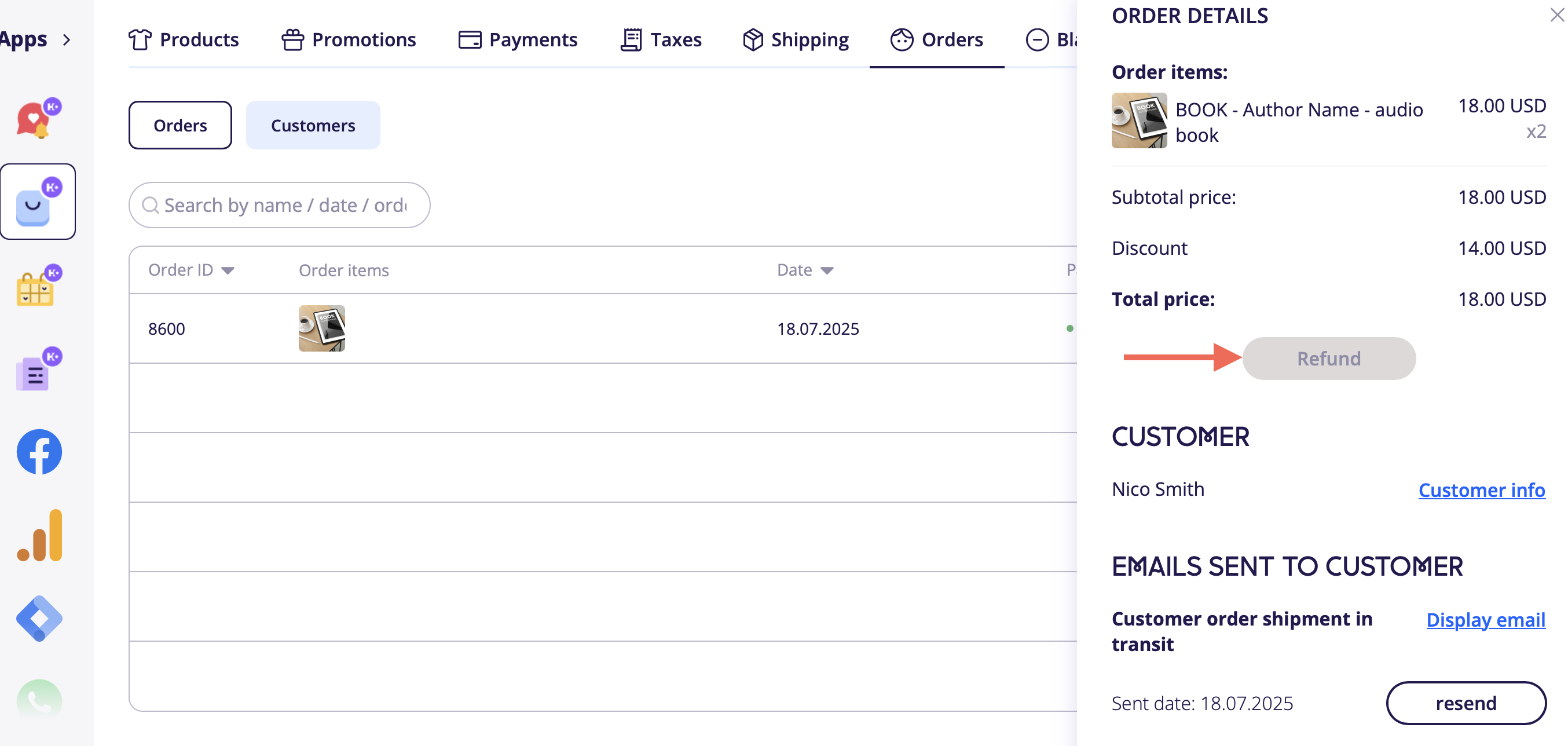
Task: Click the Order items column header
Action: pos(344,270)
